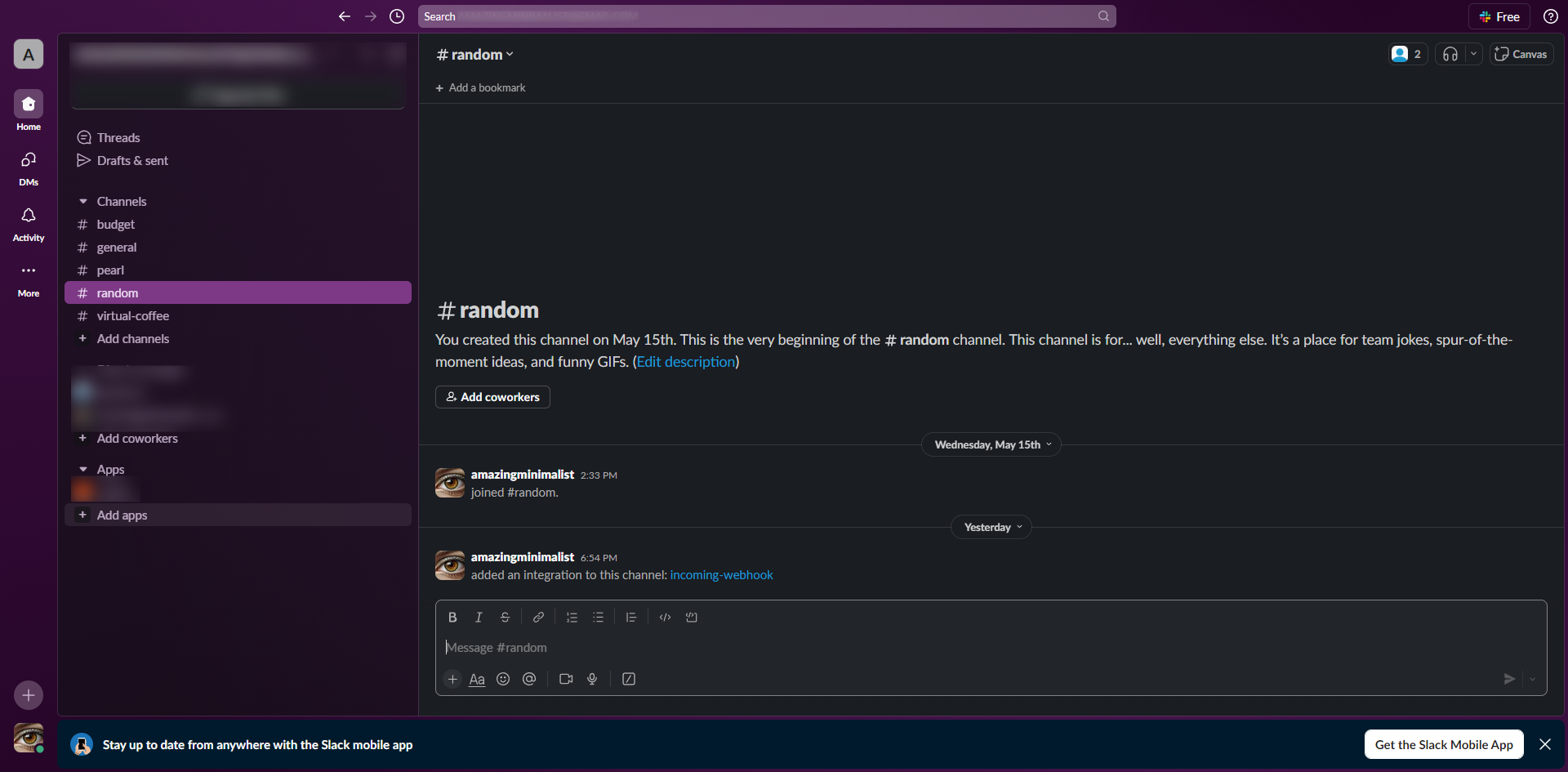This screenshot has height=772, width=1568.
Task: Open the emoji picker
Action: [x=503, y=679]
